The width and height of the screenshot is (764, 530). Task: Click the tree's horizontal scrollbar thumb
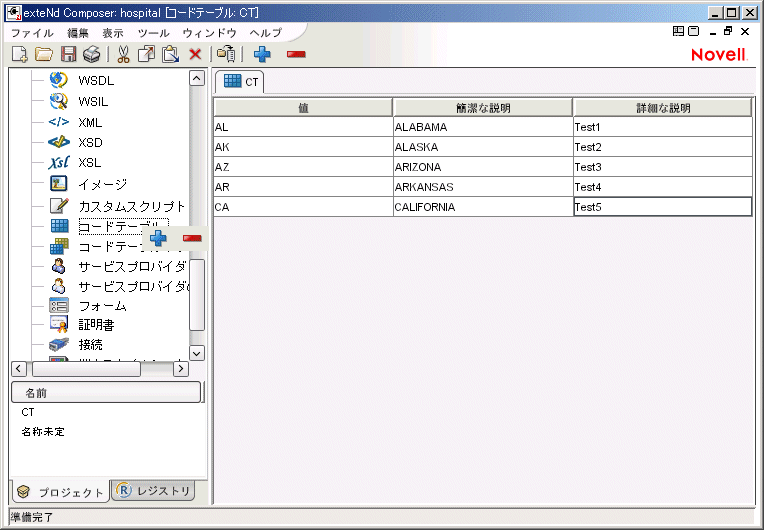click(86, 369)
